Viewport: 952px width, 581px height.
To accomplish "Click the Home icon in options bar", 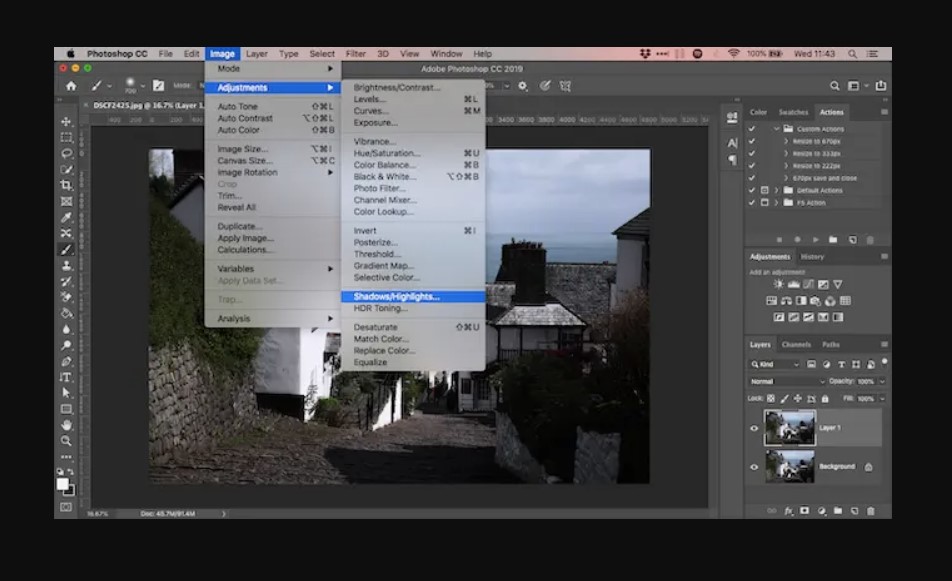I will [x=71, y=86].
